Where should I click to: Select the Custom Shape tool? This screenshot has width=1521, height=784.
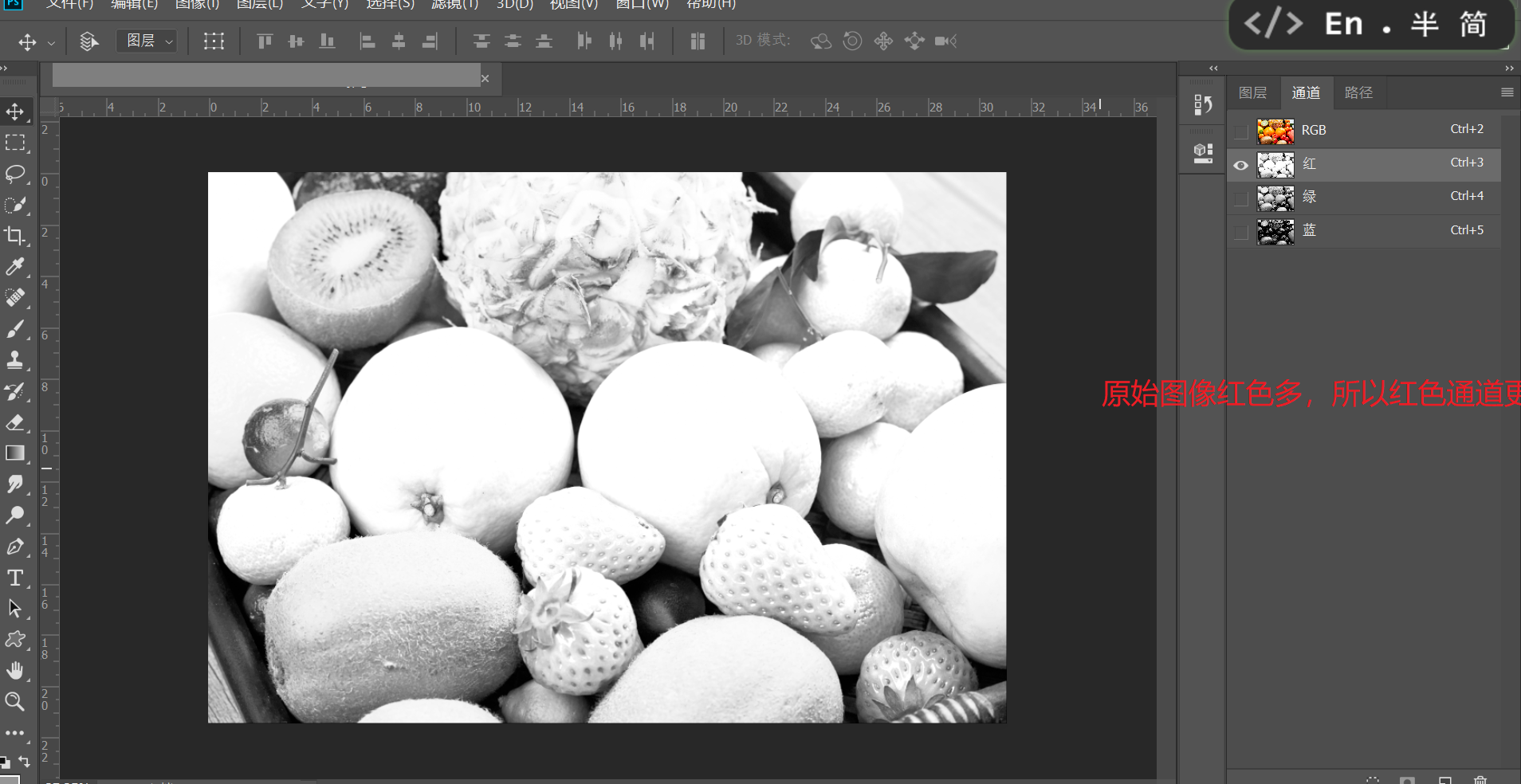[15, 639]
